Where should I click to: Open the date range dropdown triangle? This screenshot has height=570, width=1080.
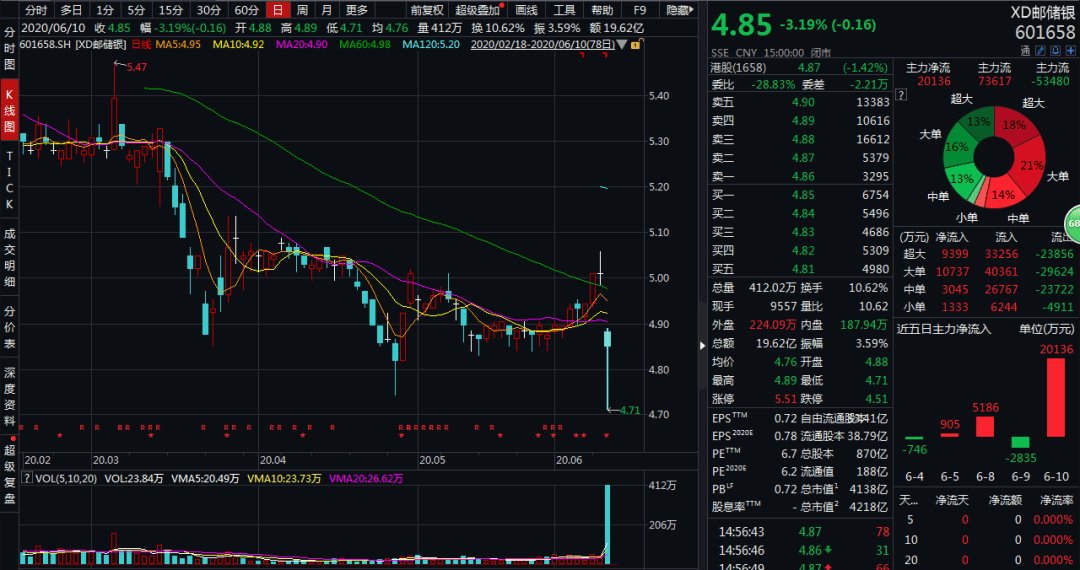tap(622, 45)
